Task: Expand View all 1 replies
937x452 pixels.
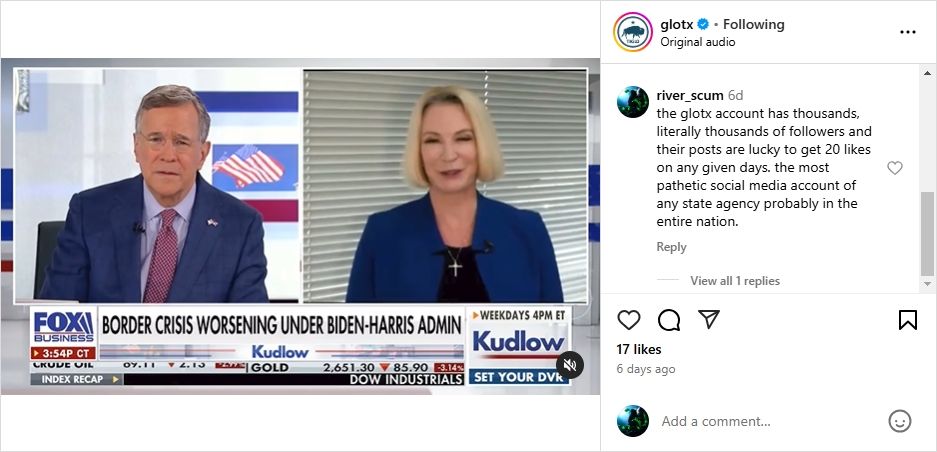Action: click(735, 280)
